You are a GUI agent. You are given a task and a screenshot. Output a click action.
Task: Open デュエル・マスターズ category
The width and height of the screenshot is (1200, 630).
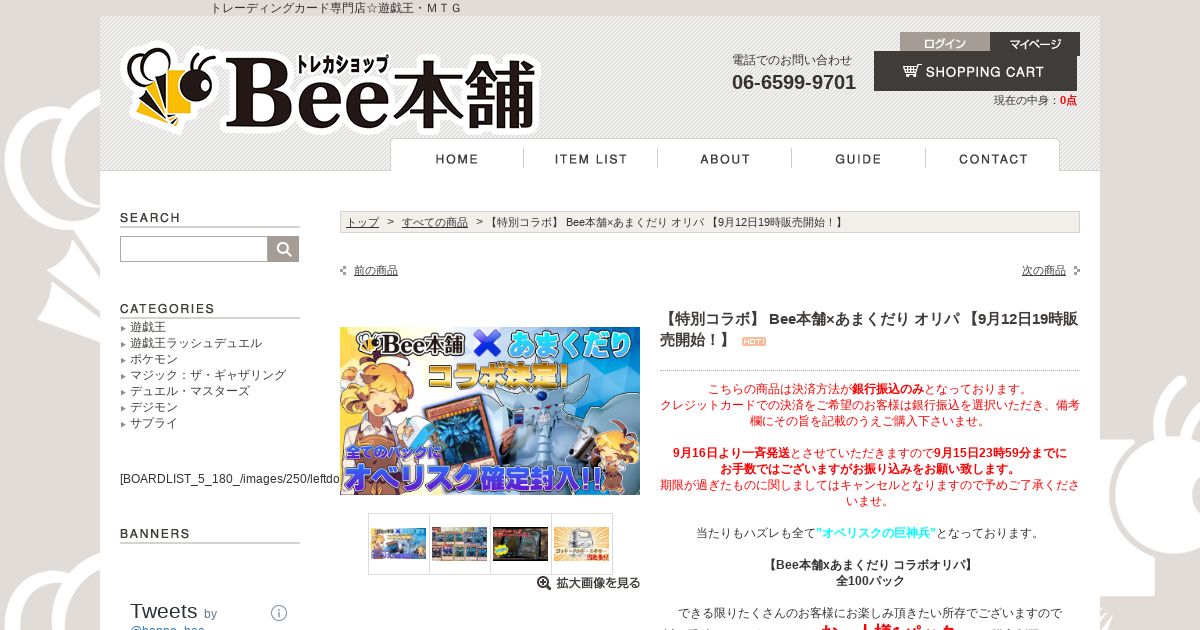[190, 391]
